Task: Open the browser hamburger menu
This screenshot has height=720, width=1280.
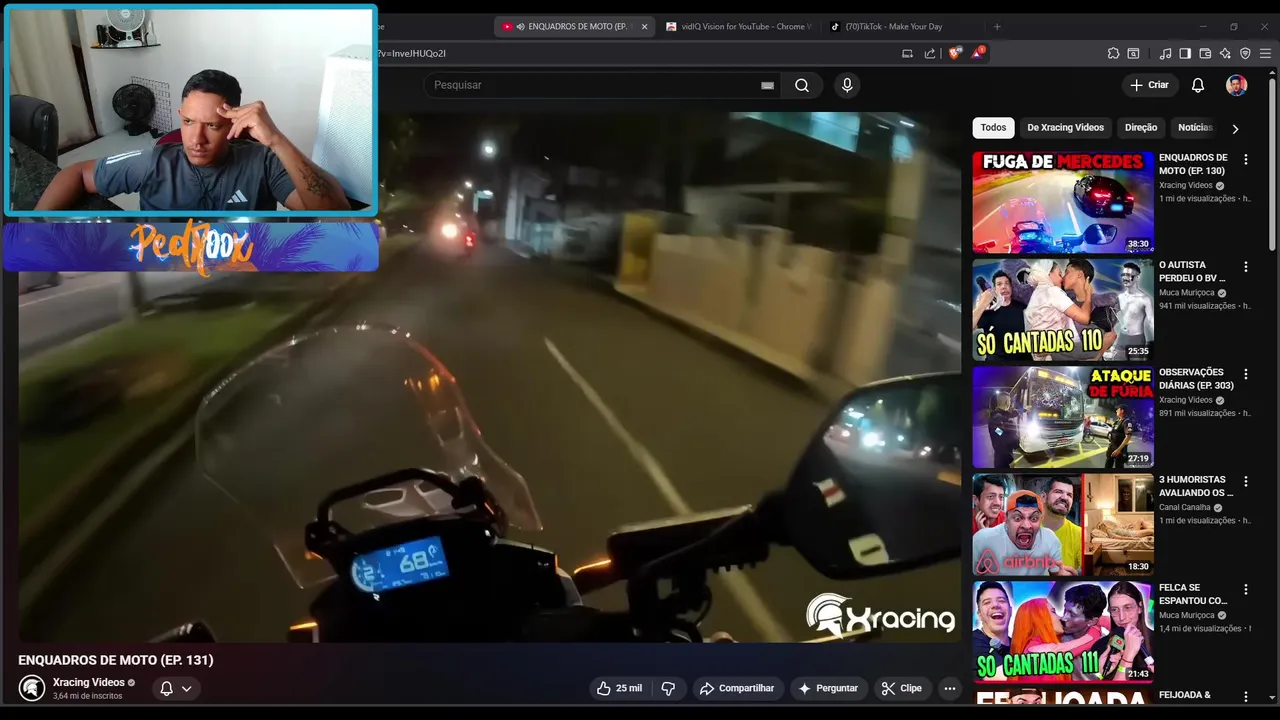Action: [1266, 53]
